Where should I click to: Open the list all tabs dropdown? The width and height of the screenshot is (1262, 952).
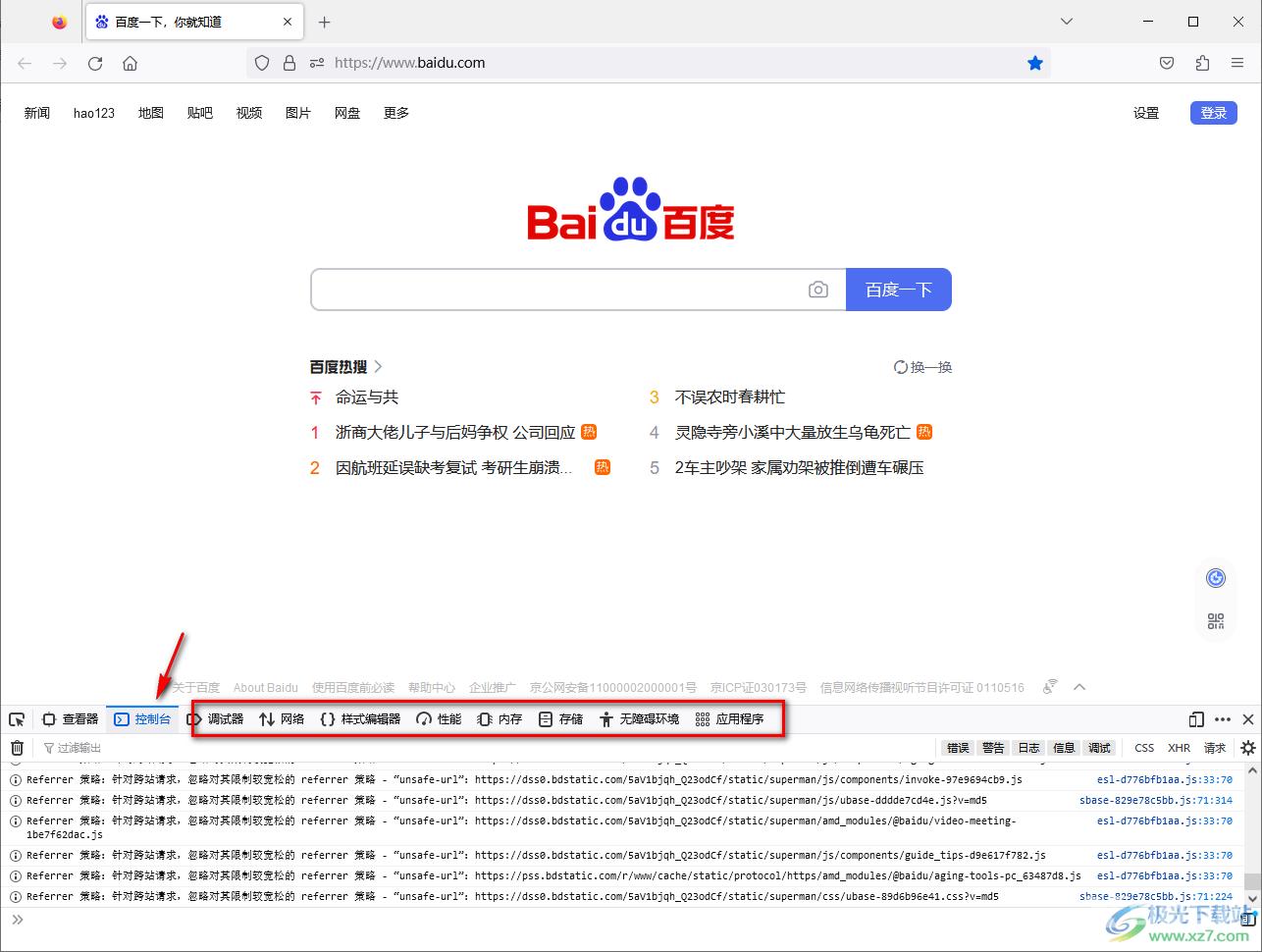coord(1067,22)
